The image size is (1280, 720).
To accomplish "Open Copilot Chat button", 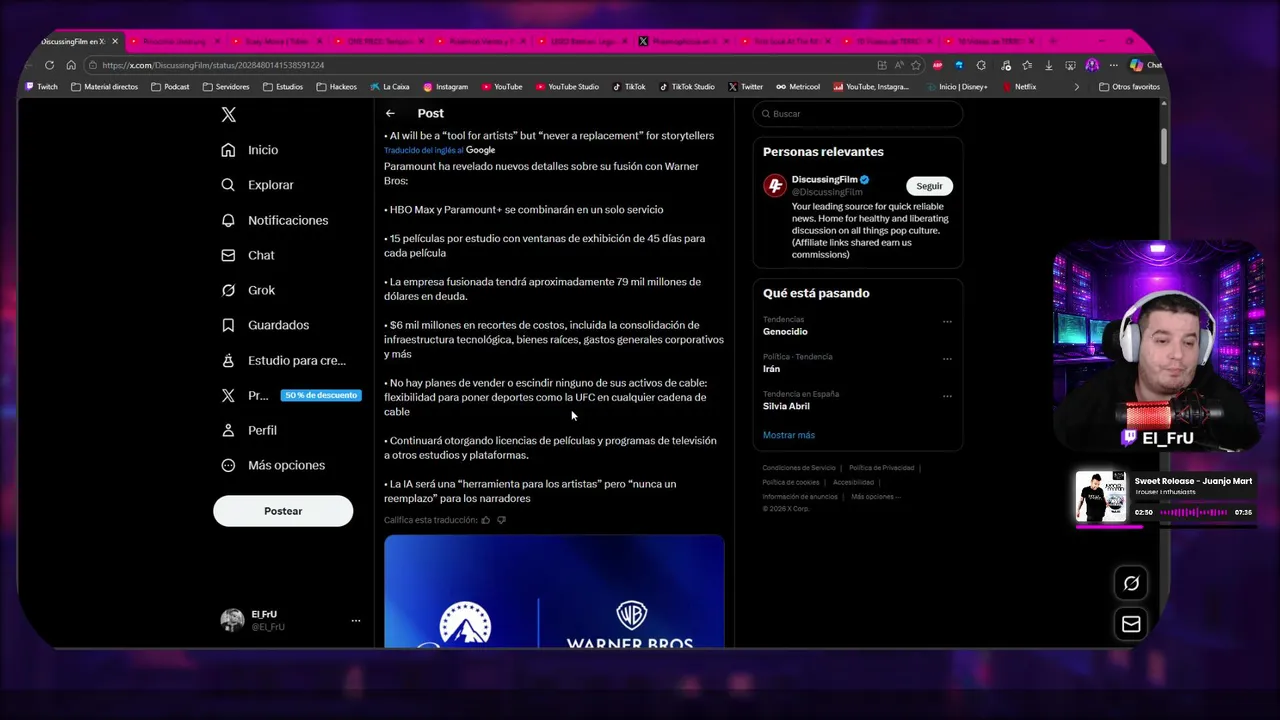I will (1146, 65).
